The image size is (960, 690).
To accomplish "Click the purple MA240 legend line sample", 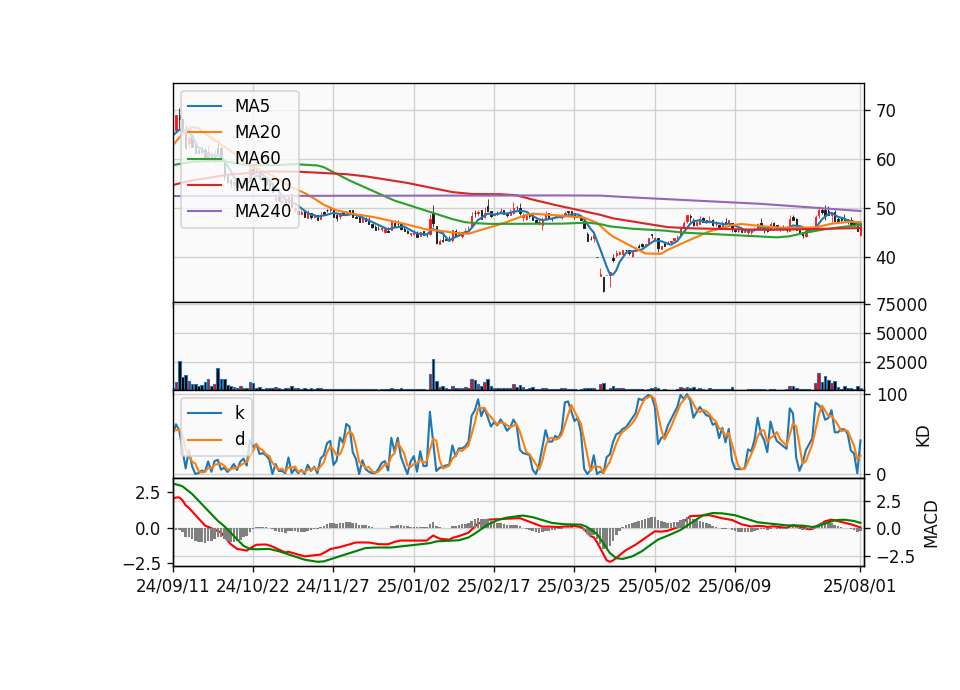I will coord(204,211).
